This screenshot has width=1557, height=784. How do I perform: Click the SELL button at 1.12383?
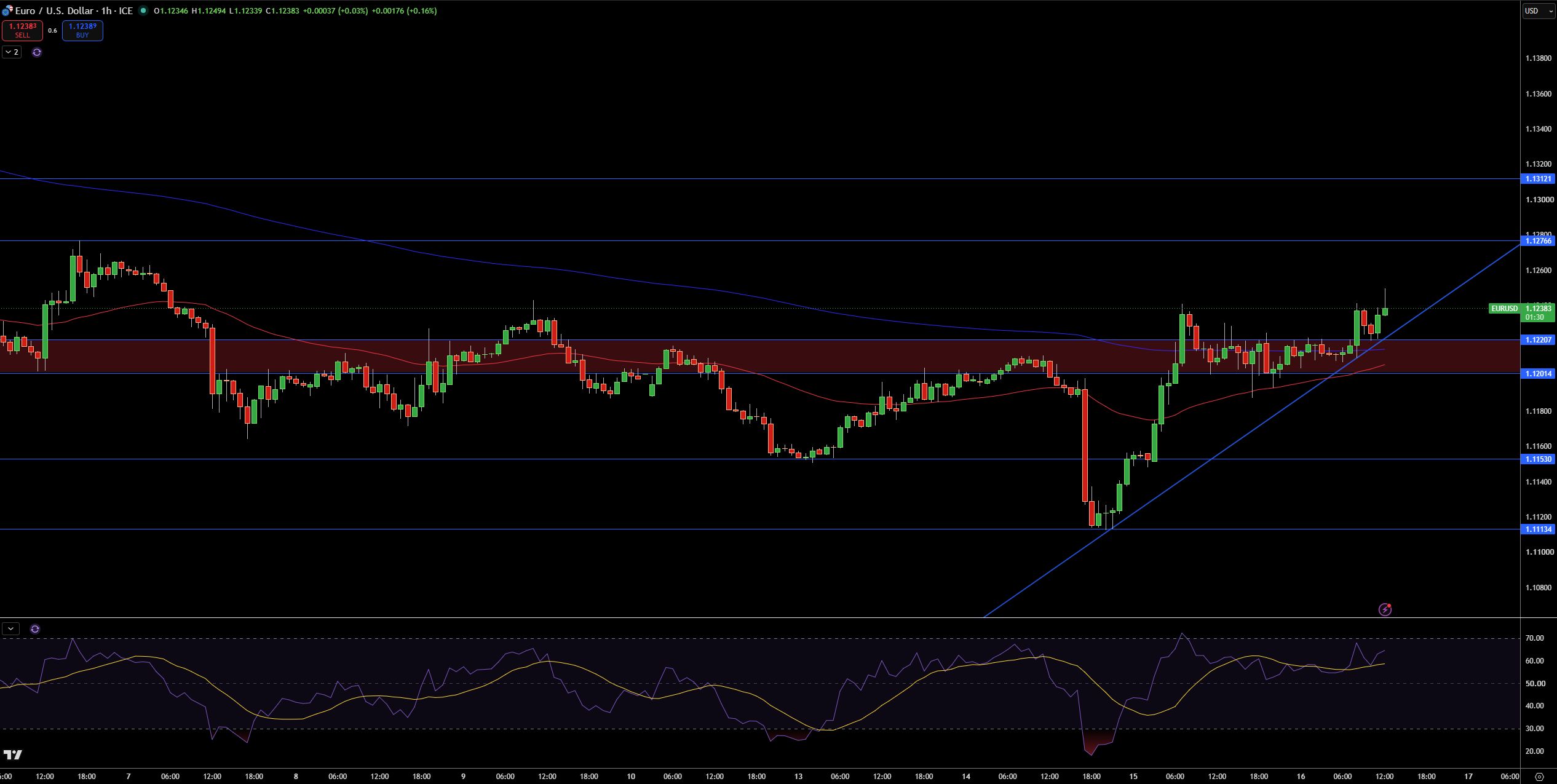click(x=22, y=30)
